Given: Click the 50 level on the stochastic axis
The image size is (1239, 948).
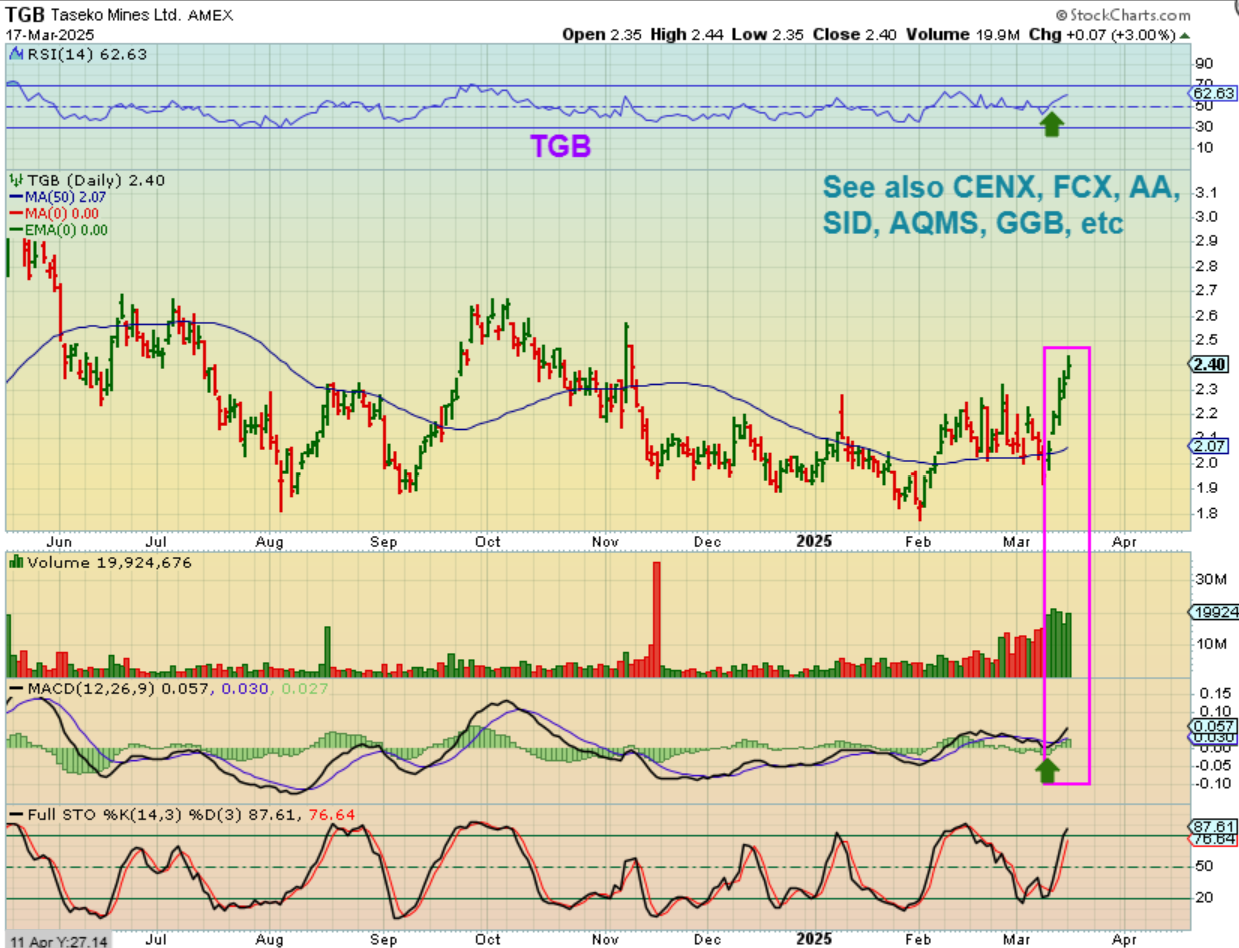Looking at the screenshot, I should click(1203, 867).
